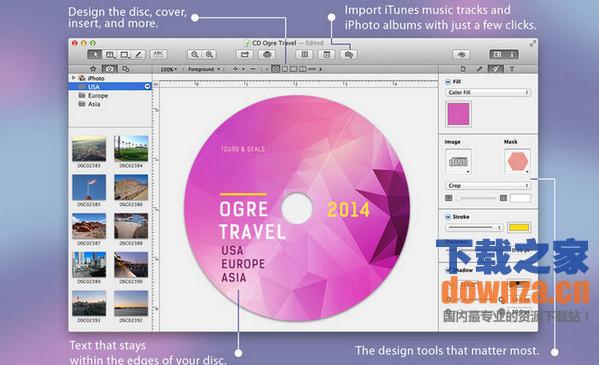The width and height of the screenshot is (599, 365).
Task: Select the disc design element icon
Action: pyautogui.click(x=275, y=69)
